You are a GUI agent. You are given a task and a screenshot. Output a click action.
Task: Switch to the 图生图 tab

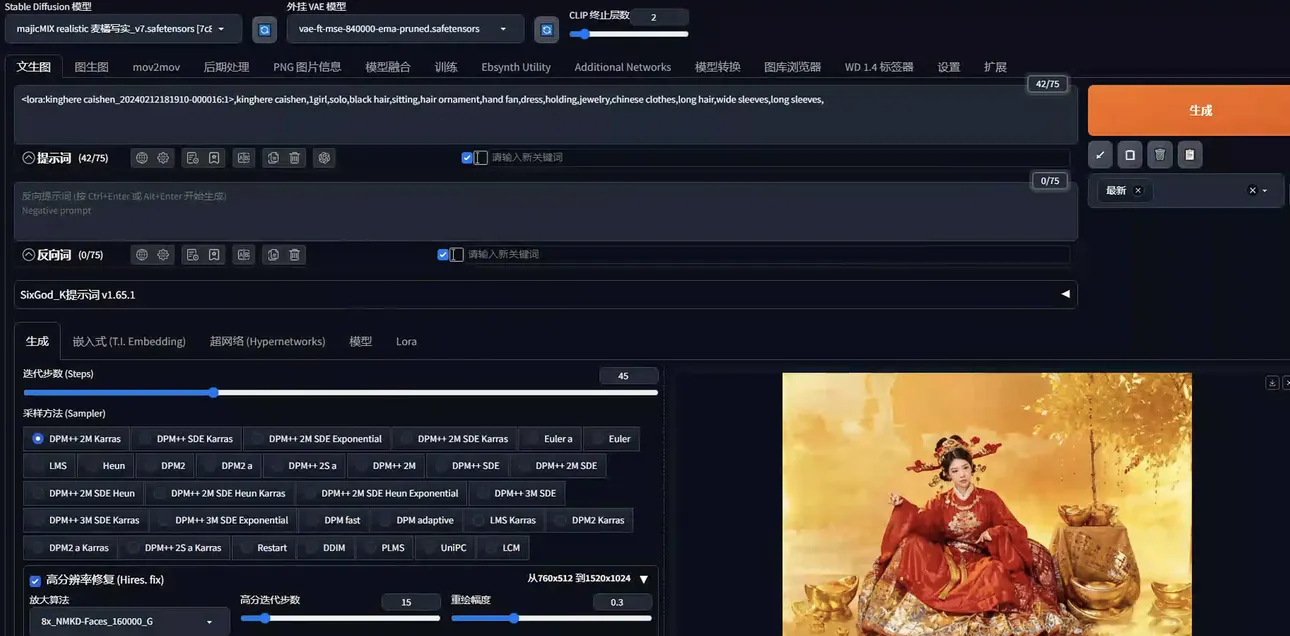pyautogui.click(x=91, y=67)
